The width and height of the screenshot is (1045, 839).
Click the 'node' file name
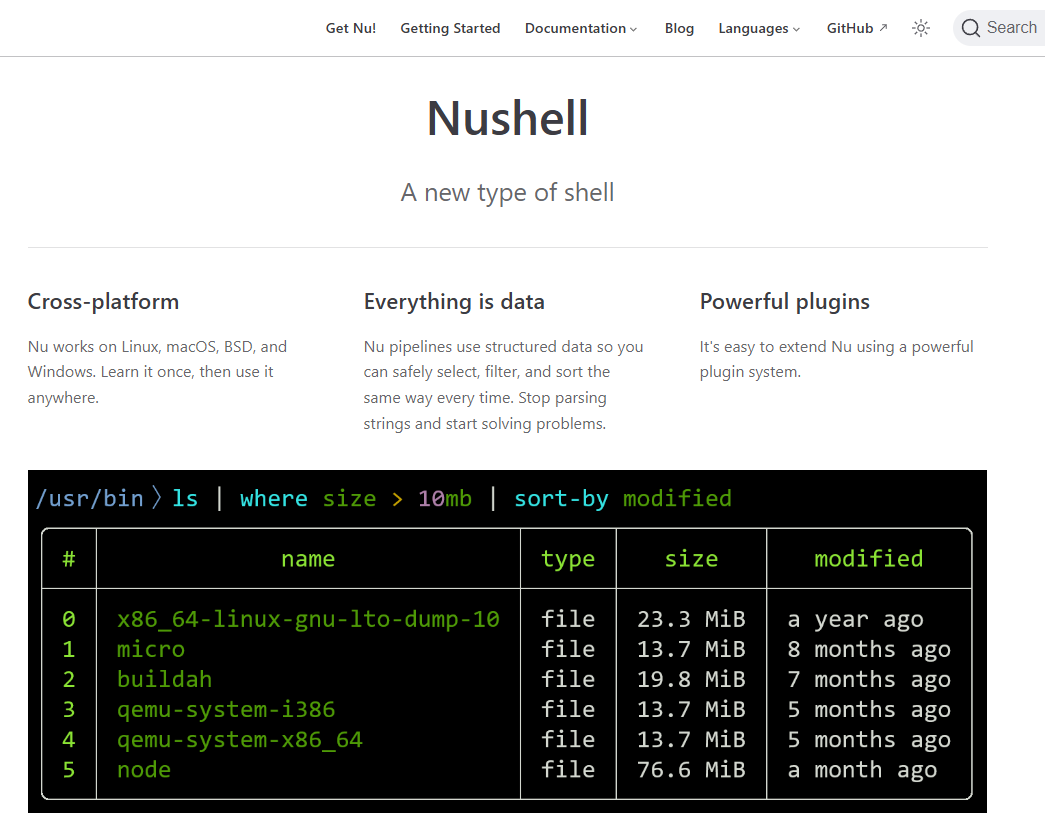coord(144,770)
